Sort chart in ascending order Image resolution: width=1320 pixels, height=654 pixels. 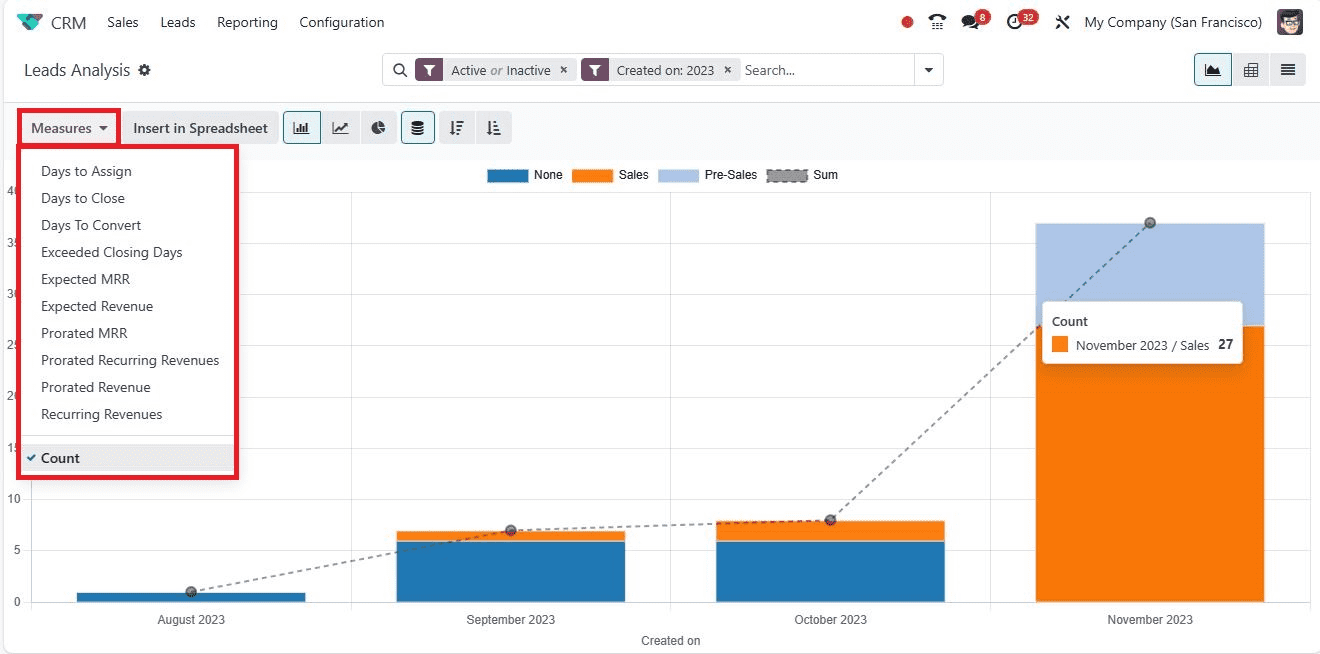click(493, 128)
